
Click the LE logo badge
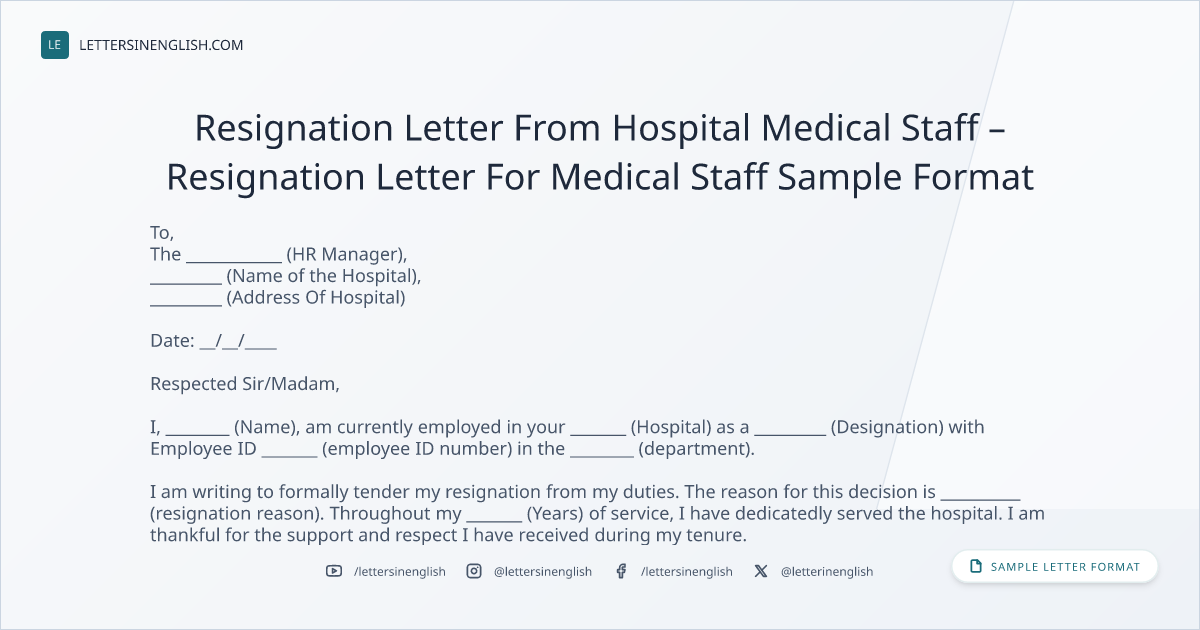(x=55, y=45)
